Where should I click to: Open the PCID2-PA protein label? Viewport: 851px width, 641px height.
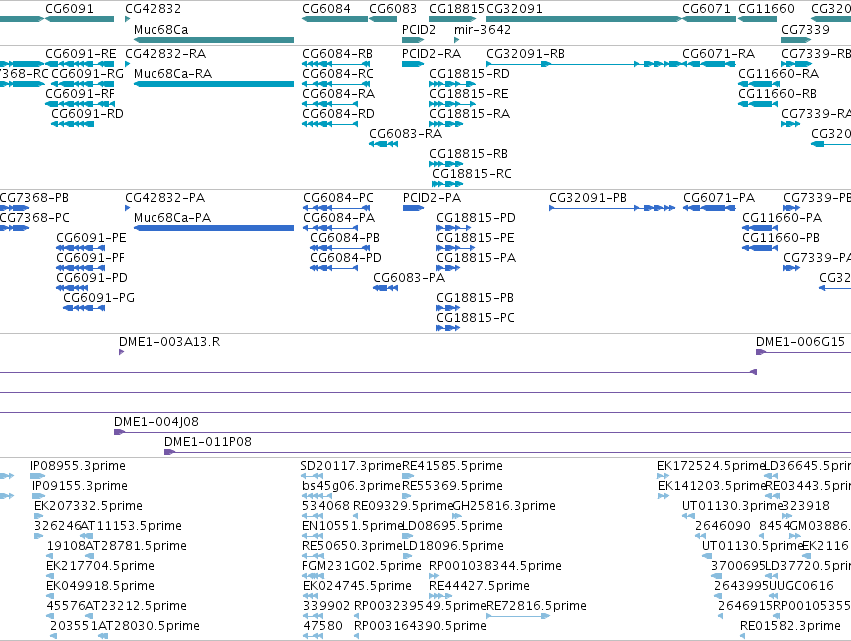click(x=432, y=198)
